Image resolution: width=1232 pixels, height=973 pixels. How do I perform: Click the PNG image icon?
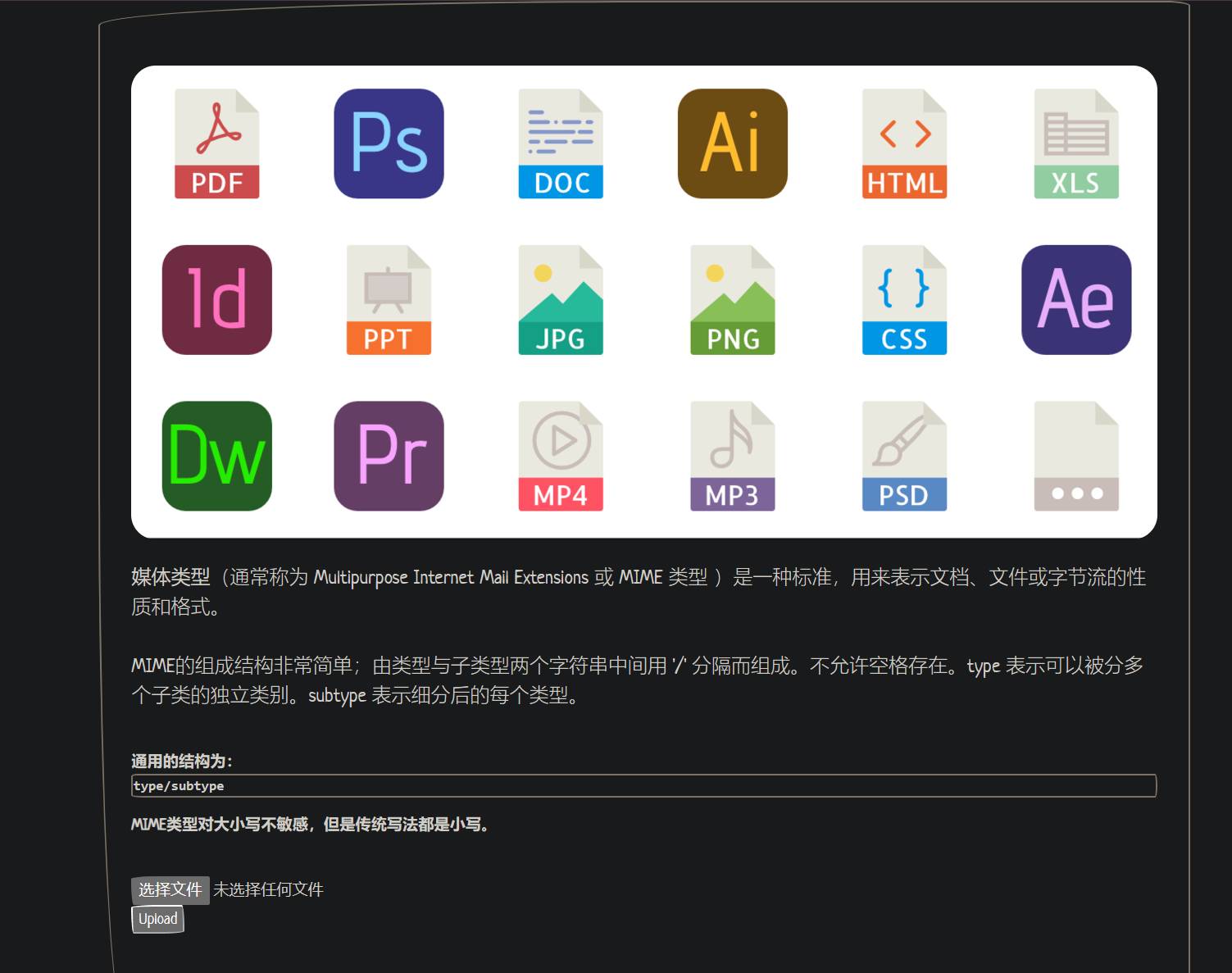732,300
